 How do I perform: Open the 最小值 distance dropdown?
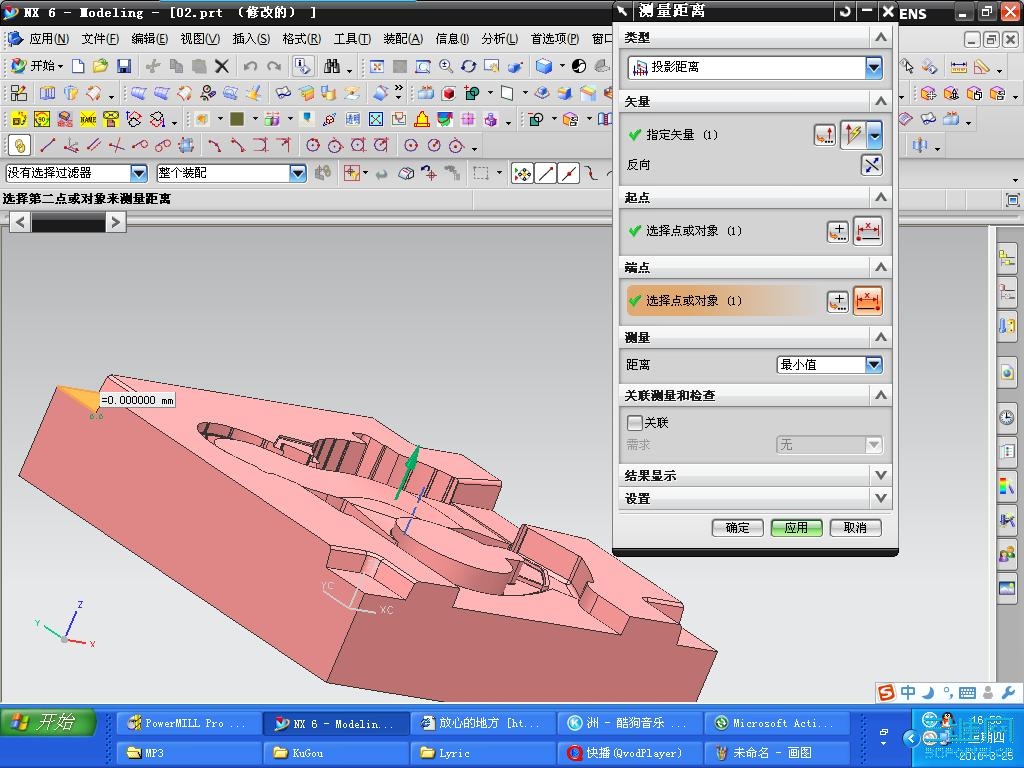click(x=874, y=364)
